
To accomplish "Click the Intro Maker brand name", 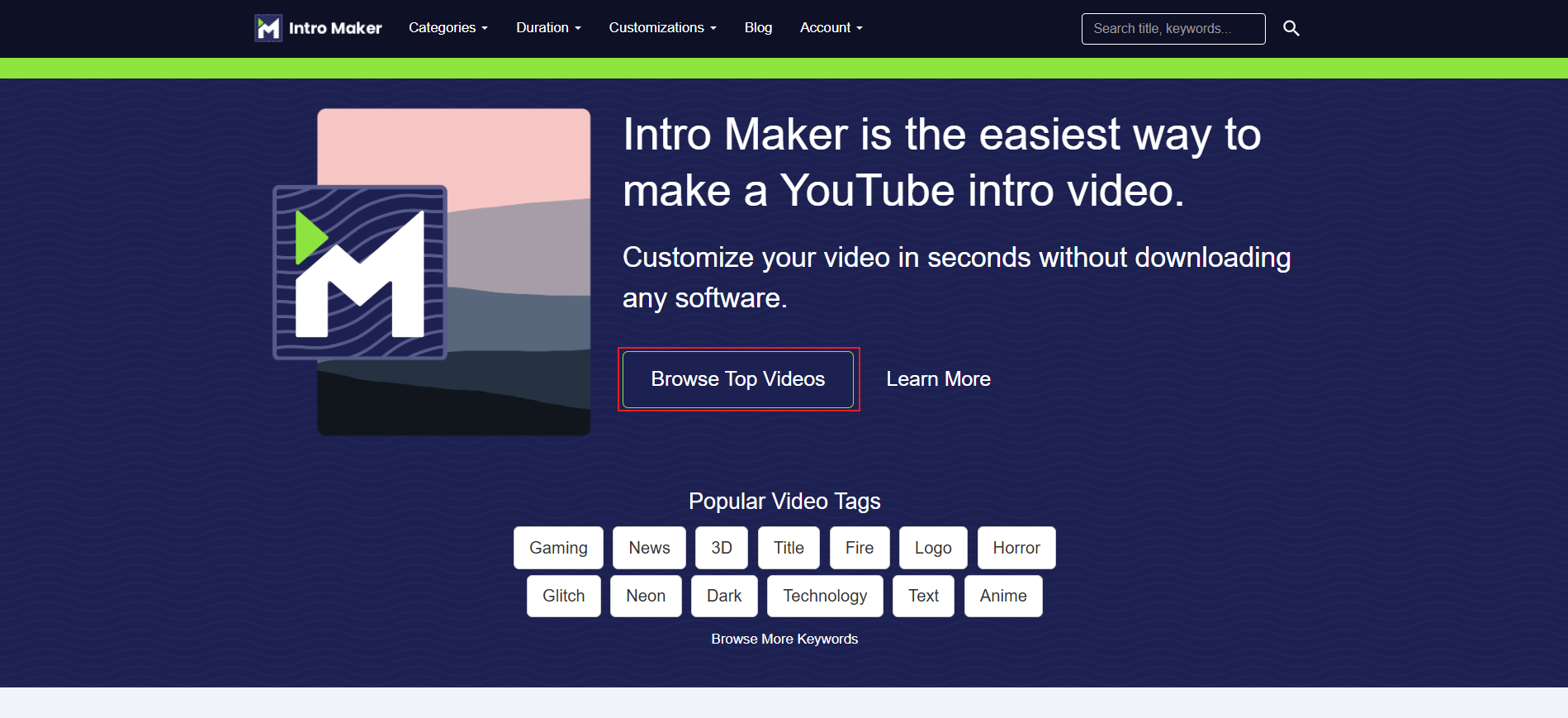I will (x=335, y=28).
